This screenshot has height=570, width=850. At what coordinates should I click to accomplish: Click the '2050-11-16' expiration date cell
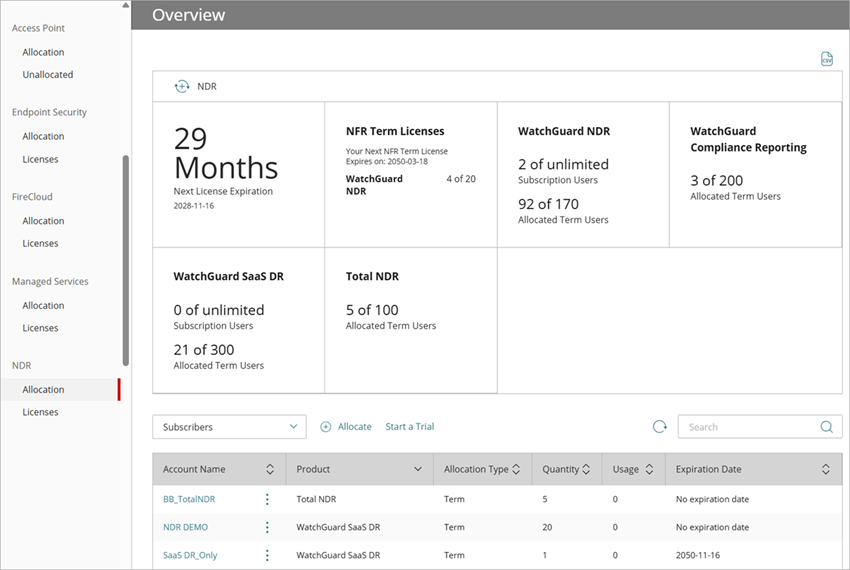click(698, 555)
